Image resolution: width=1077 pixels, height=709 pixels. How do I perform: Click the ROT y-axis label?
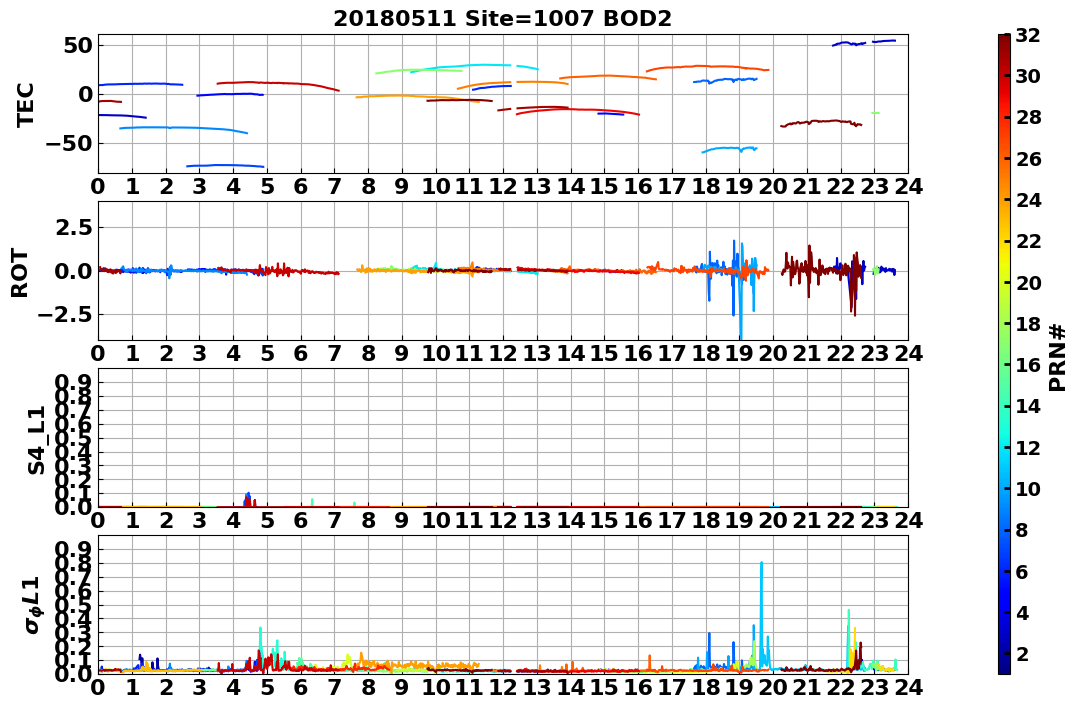point(20,273)
